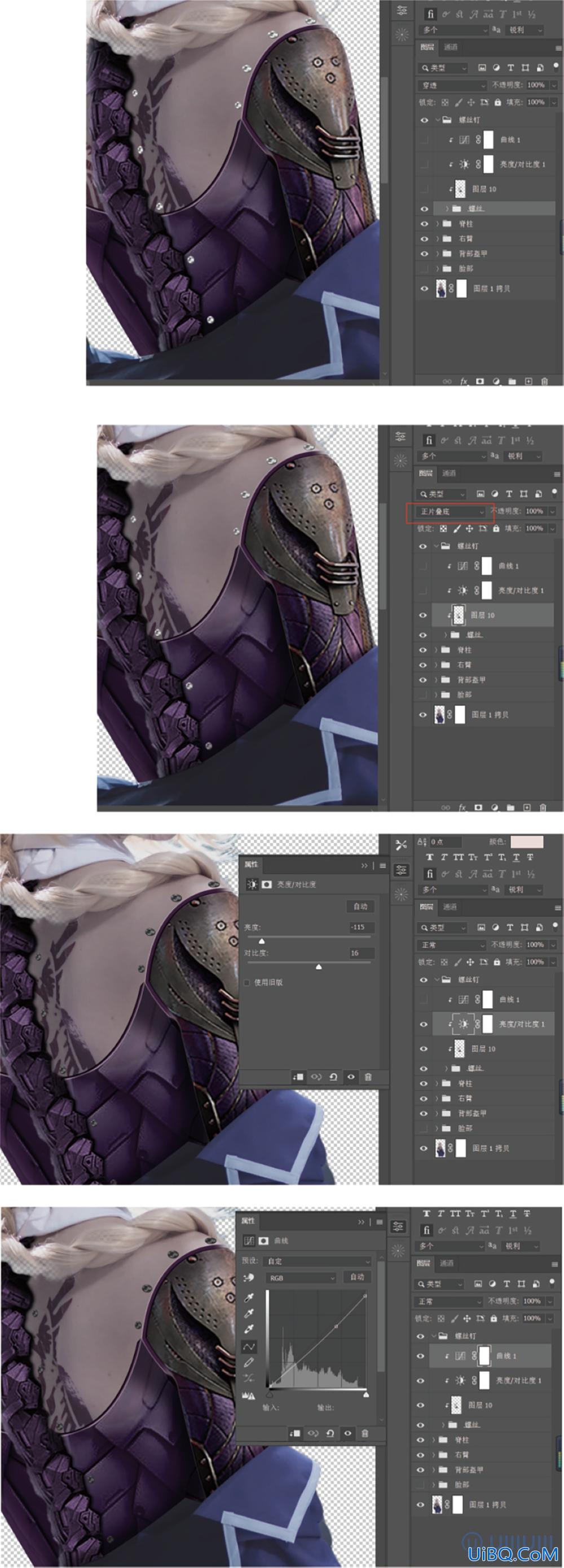
Task: Delete the adjustment via Curves panel trash icon
Action: [365, 1433]
